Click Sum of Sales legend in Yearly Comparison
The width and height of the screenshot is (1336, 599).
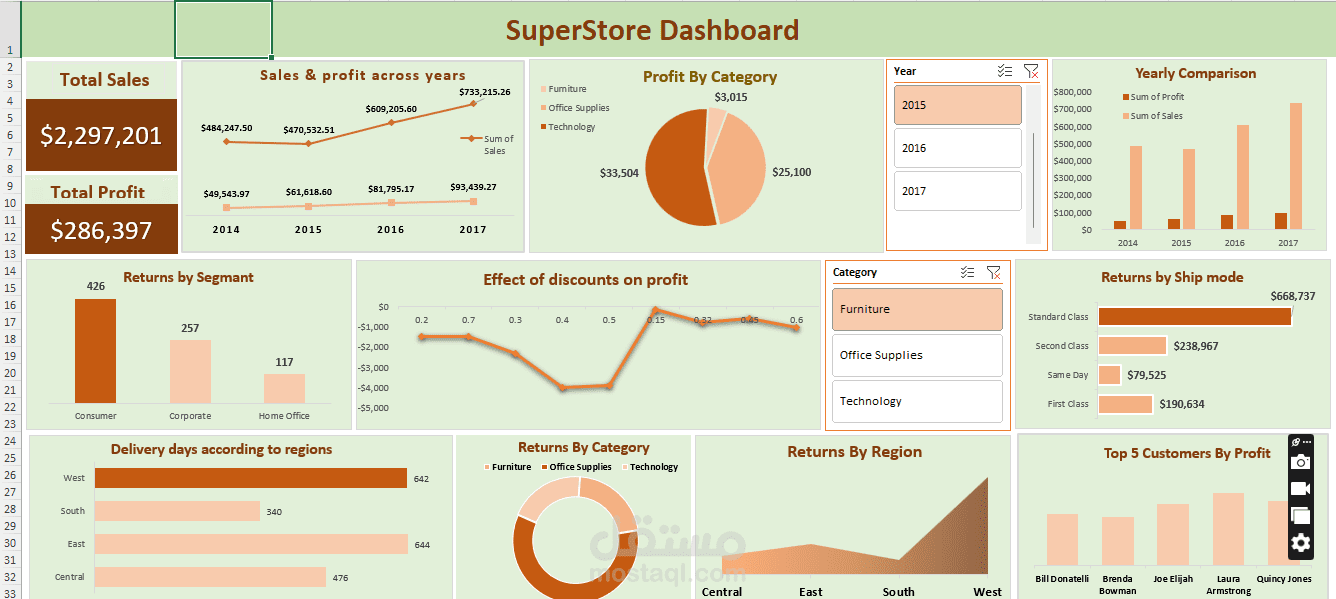[x=1153, y=116]
